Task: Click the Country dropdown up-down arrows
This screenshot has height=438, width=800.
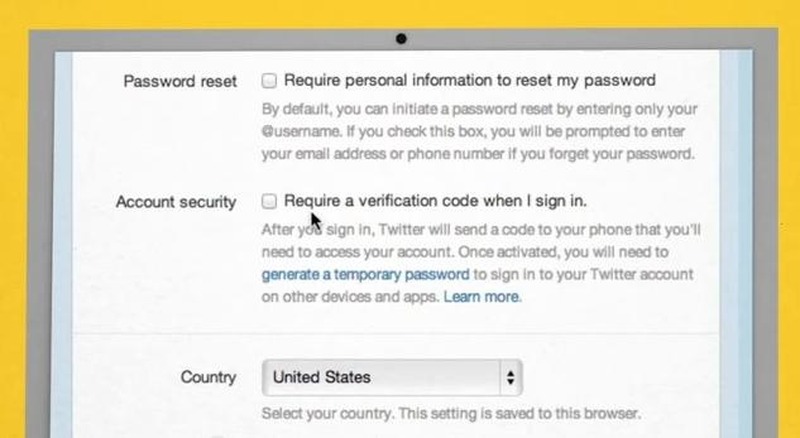Action: click(510, 377)
